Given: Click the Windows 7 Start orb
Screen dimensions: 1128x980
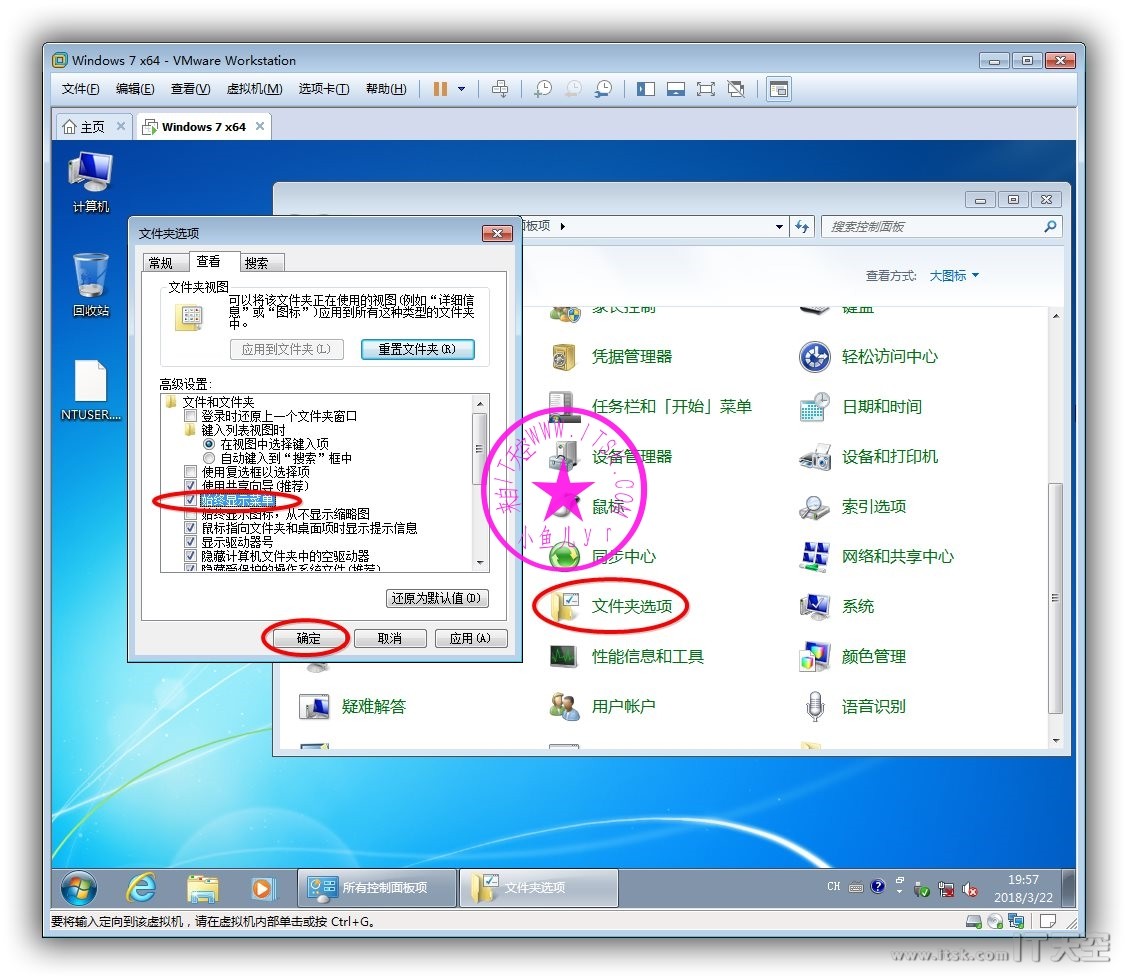Looking at the screenshot, I should point(79,887).
